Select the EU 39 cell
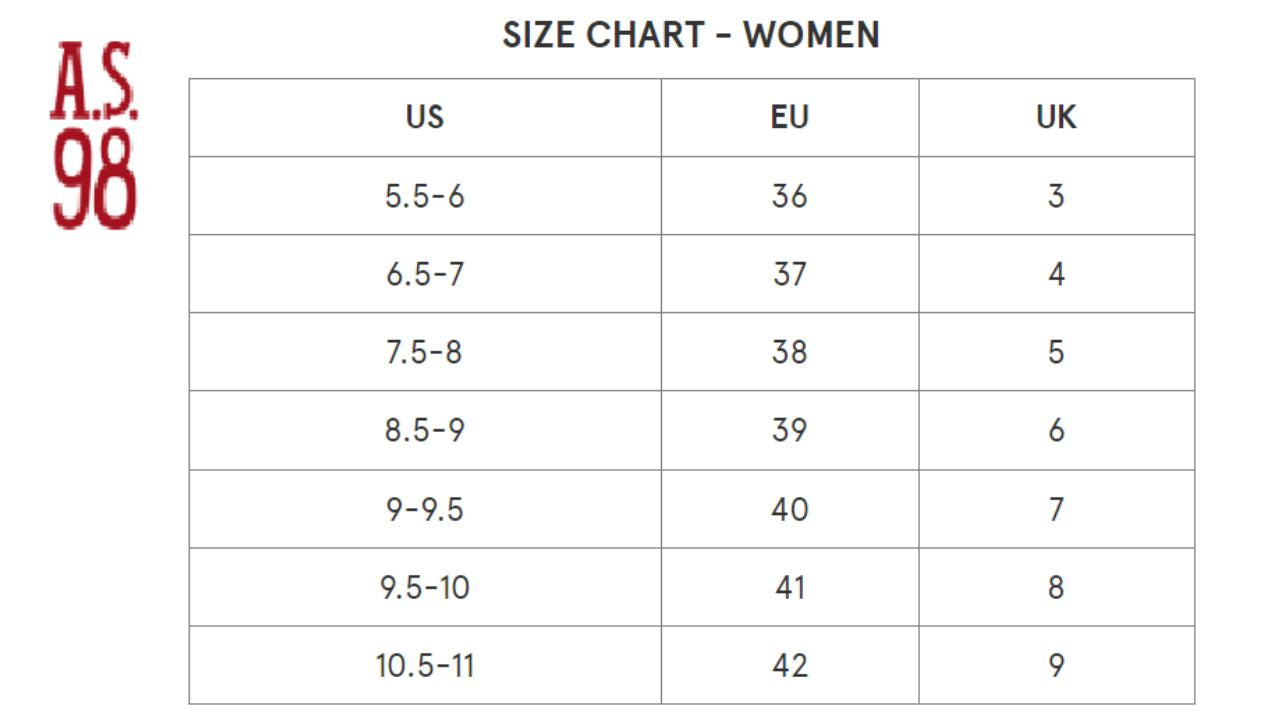The height and width of the screenshot is (720, 1280). [789, 430]
